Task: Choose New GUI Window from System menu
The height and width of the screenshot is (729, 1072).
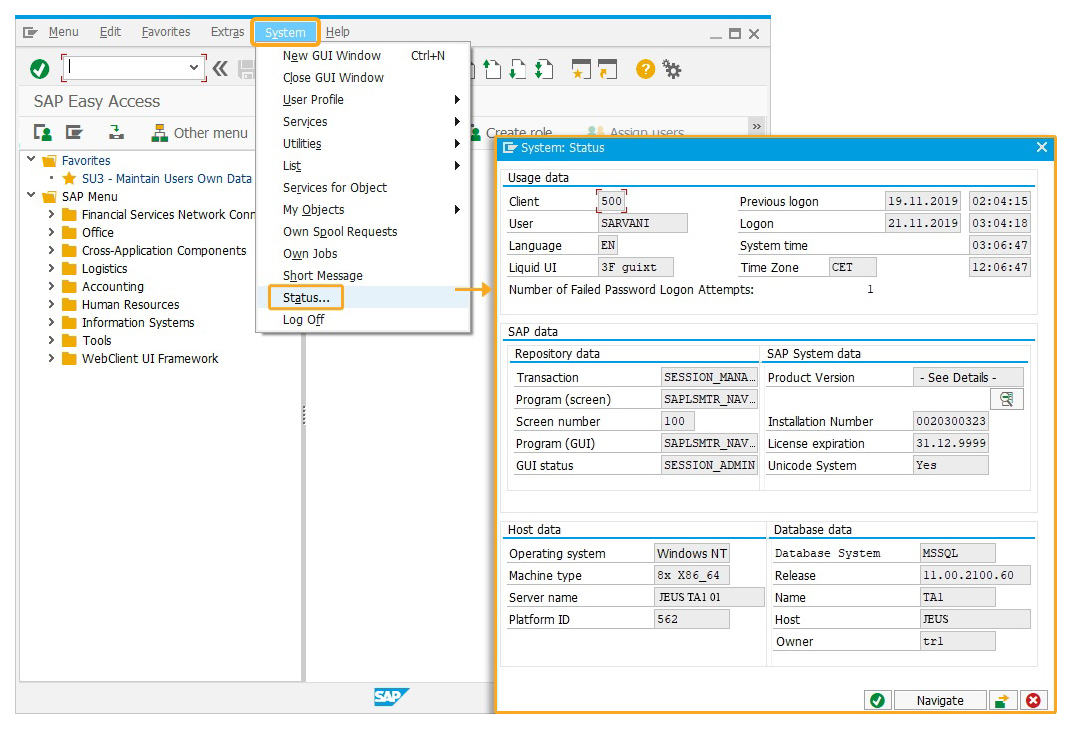Action: 363,56
